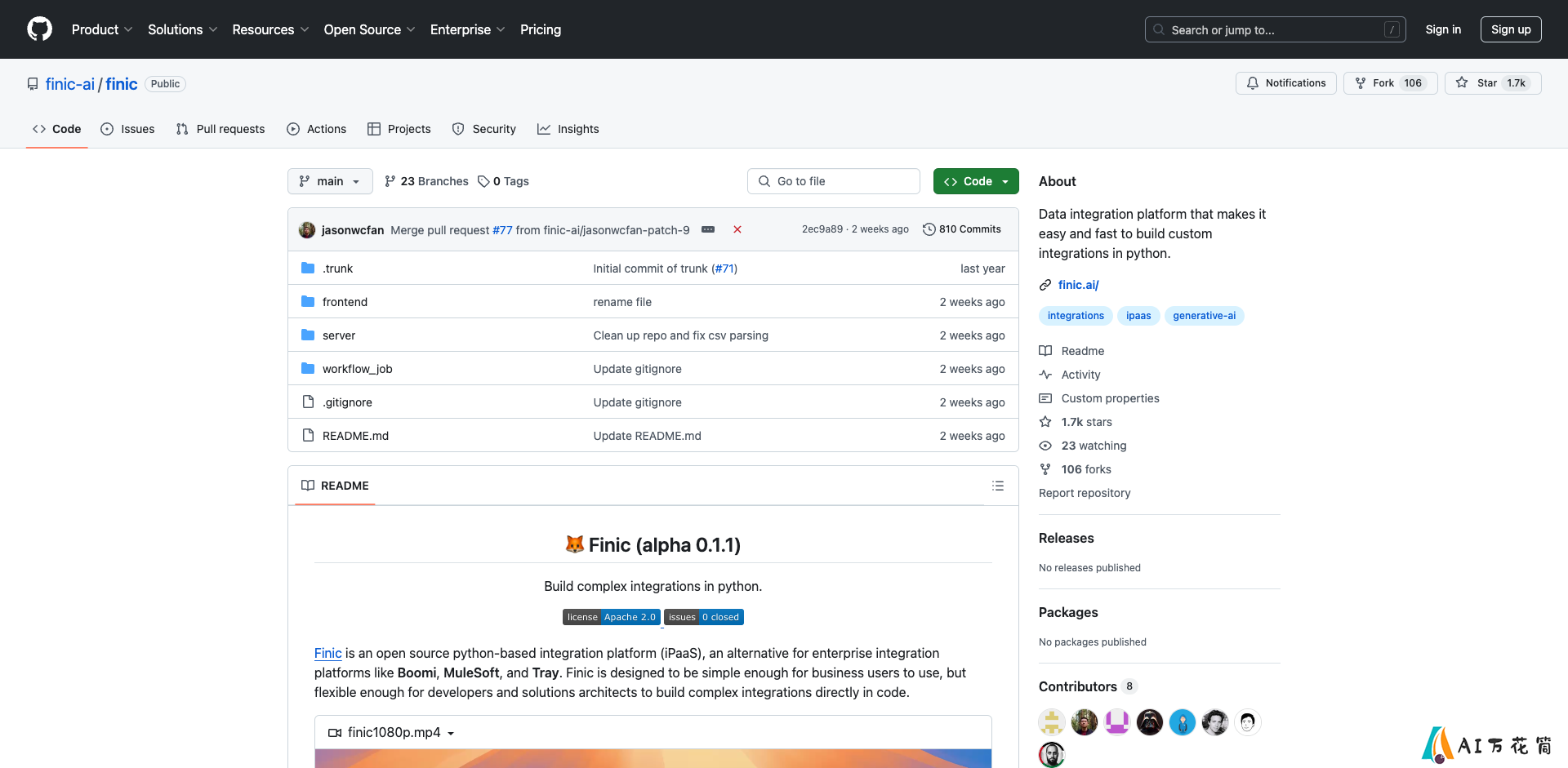
Task: Click jasonwcfan's avatar in commit row
Action: (307, 230)
